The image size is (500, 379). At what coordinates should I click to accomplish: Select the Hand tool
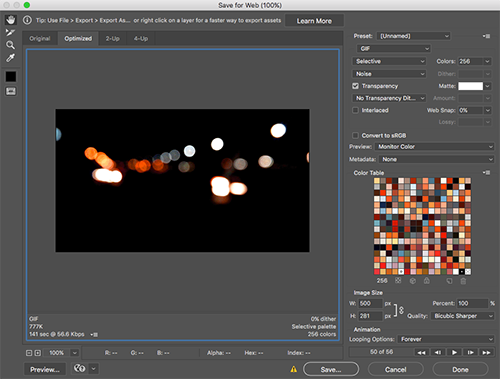[x=11, y=20]
